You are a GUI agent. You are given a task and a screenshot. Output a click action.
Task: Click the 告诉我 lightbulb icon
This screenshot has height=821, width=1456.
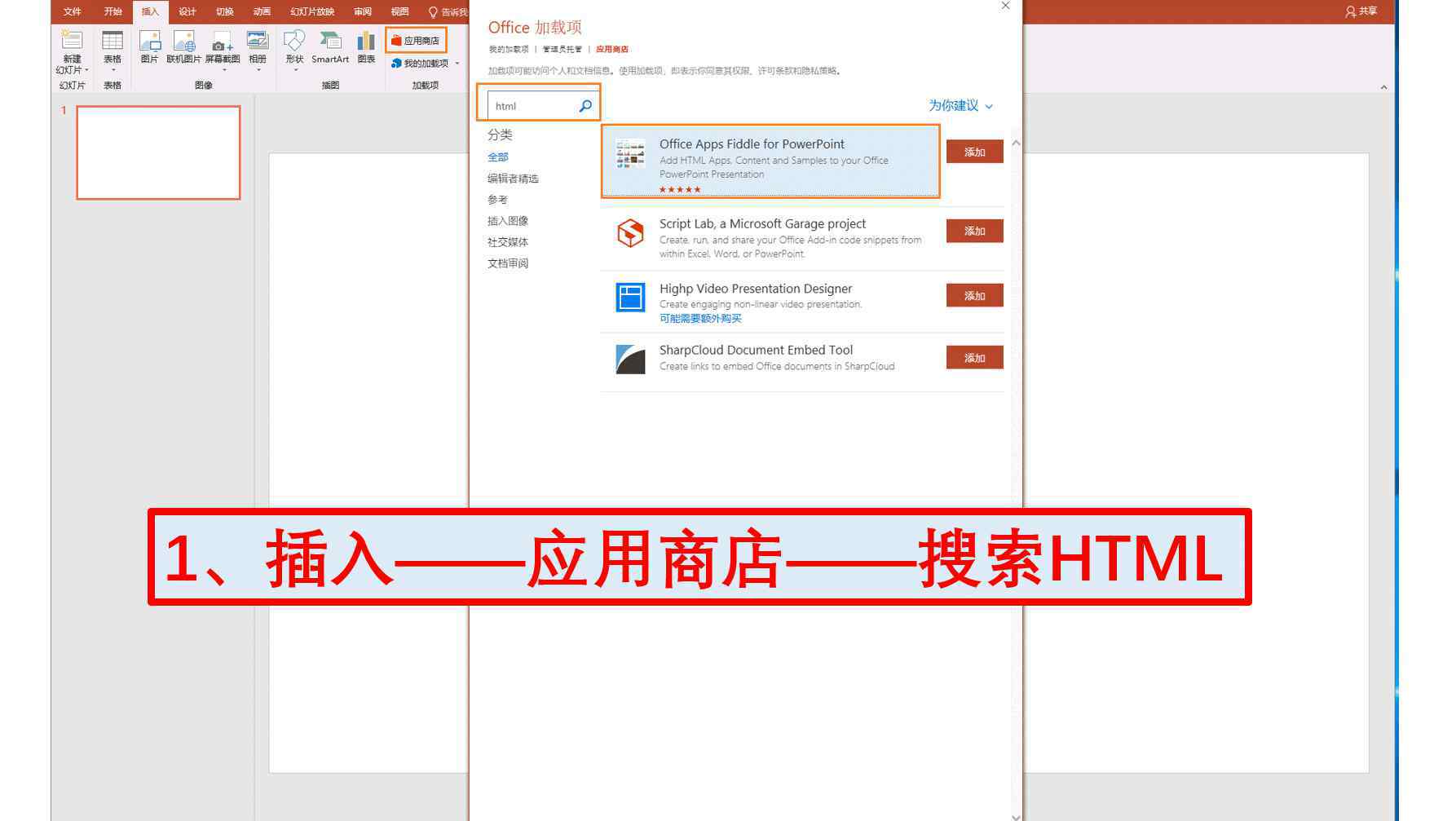[433, 11]
